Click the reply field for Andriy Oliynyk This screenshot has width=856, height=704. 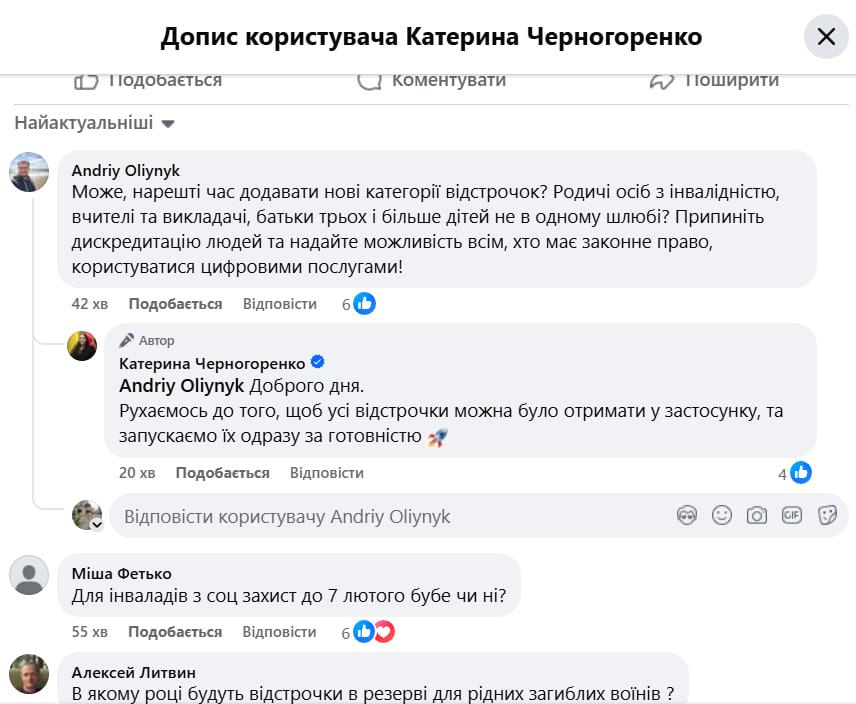coord(390,517)
